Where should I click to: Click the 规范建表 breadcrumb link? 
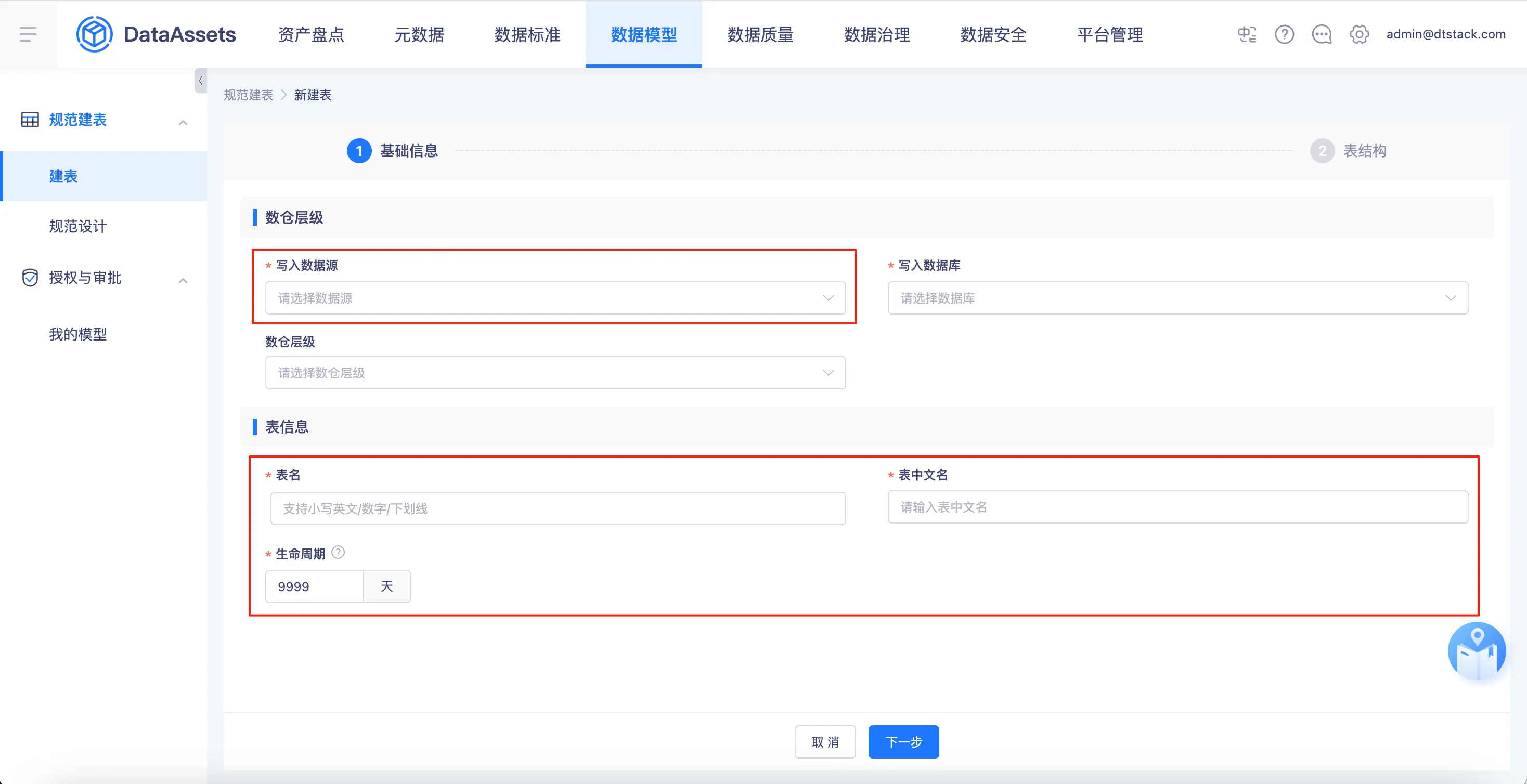pyautogui.click(x=248, y=95)
